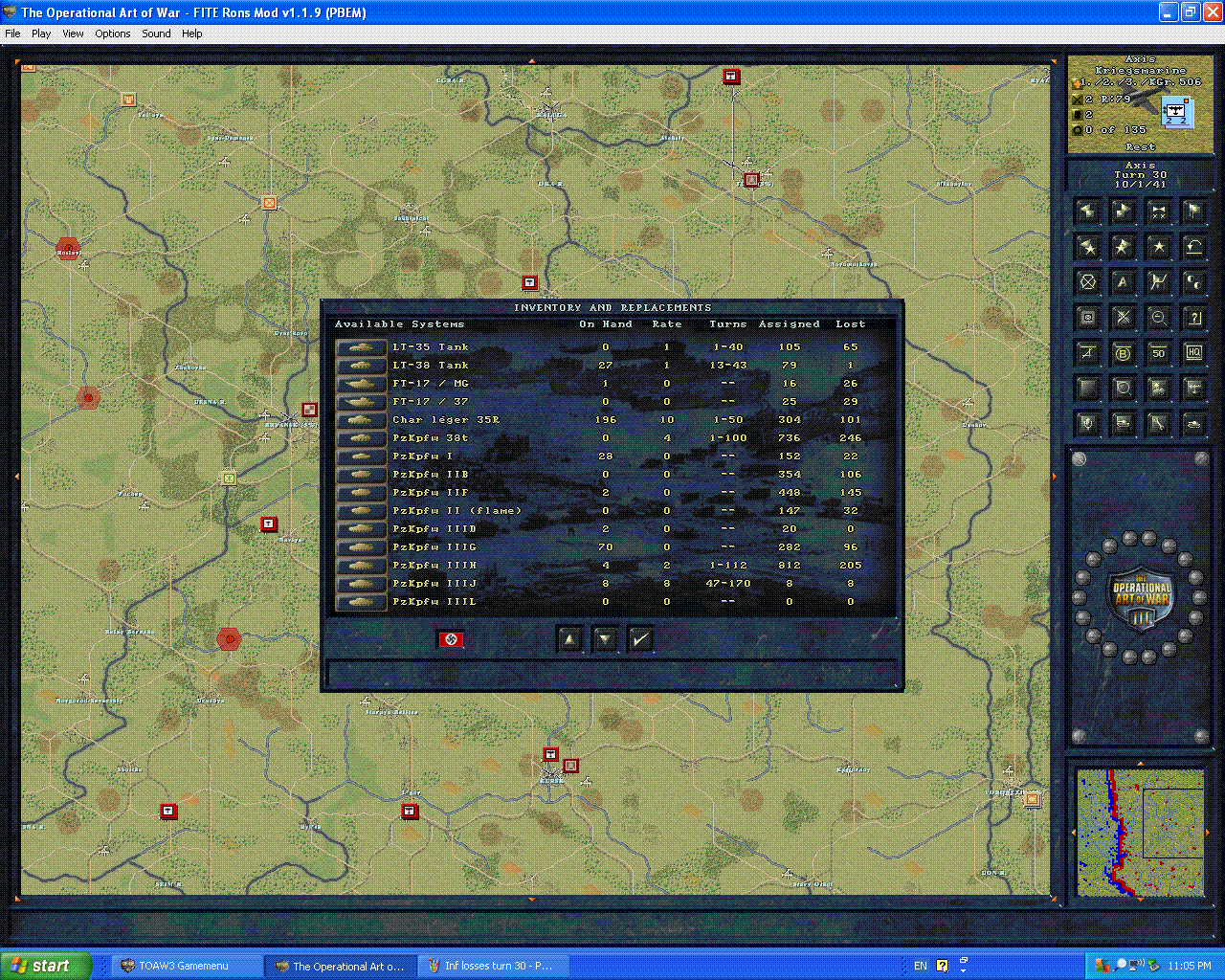The width and height of the screenshot is (1225, 980).
Task: Click the crossed-circle icon in the control panel
Action: (x=1087, y=282)
